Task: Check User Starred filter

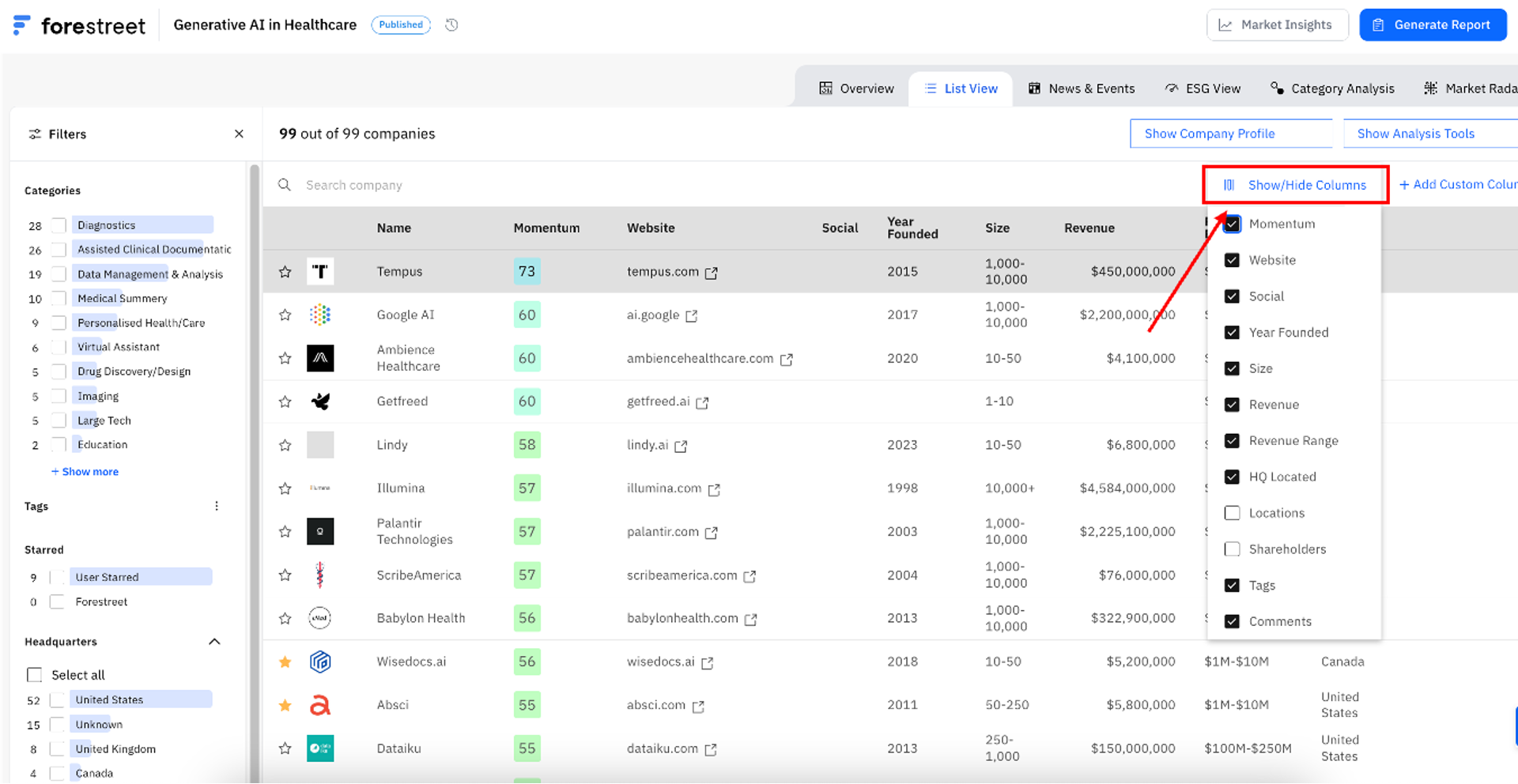Action: (56, 578)
